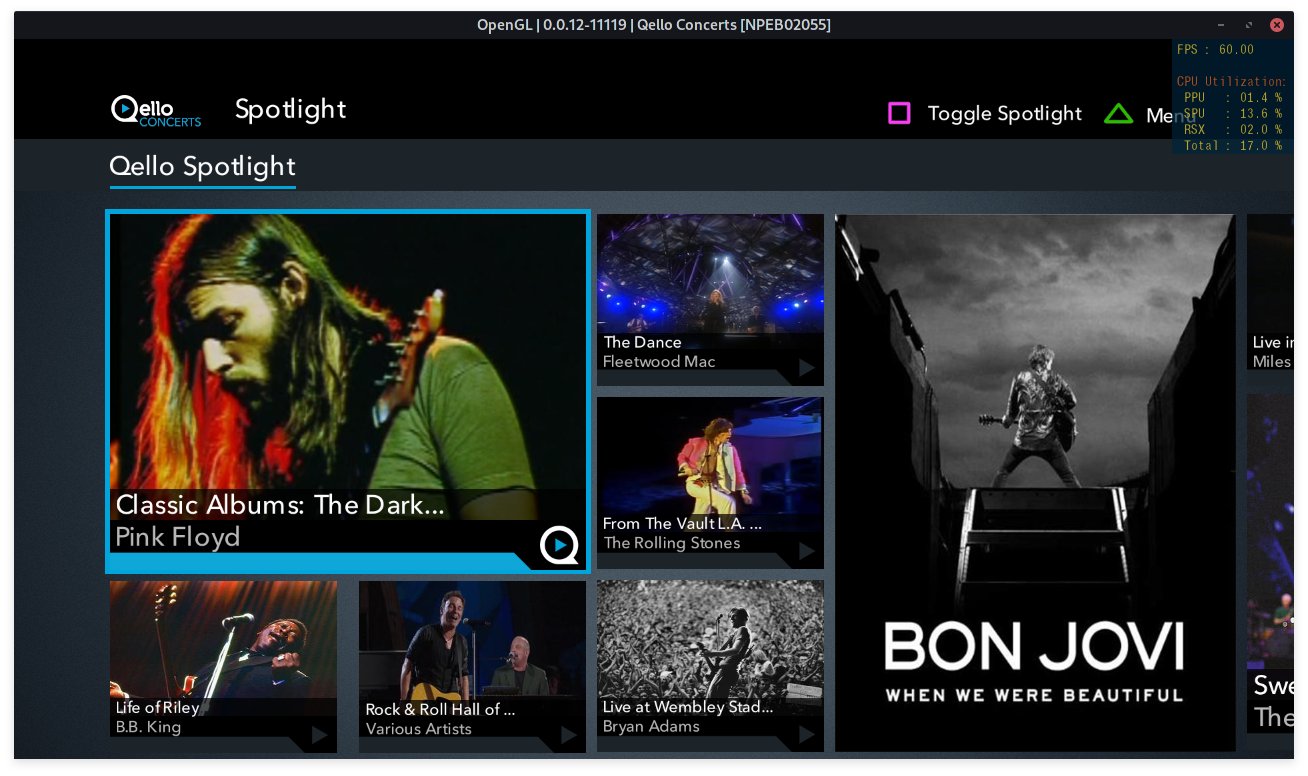The image size is (1308, 776).
Task: Click the green triangle Menu icon
Action: click(1118, 114)
